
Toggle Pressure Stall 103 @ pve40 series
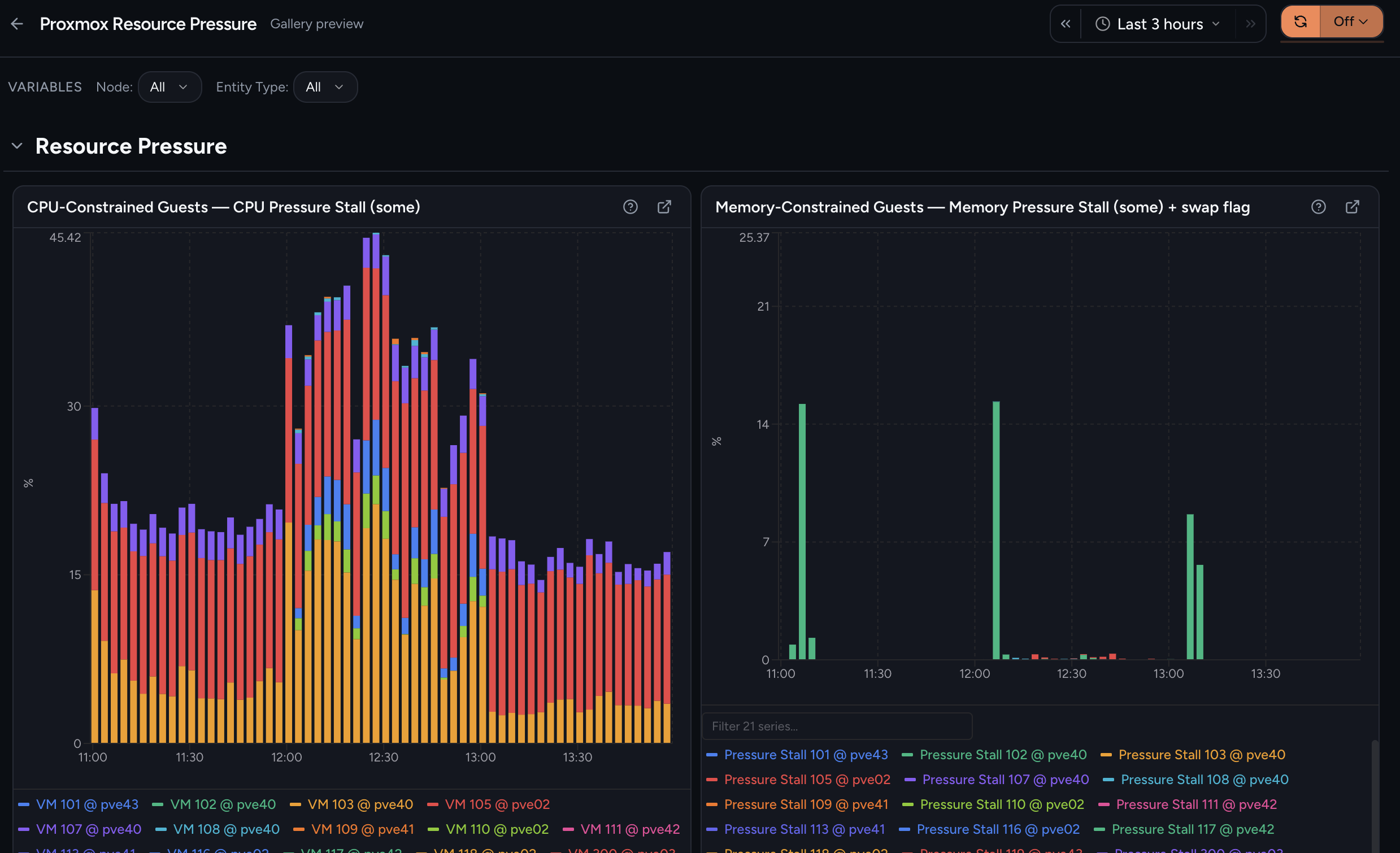click(x=1193, y=755)
